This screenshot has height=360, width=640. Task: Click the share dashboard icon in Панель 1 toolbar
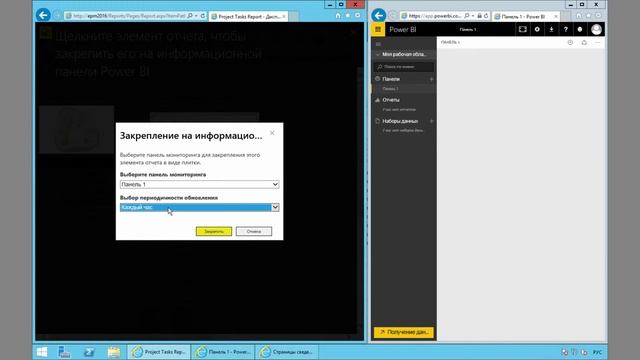click(584, 42)
